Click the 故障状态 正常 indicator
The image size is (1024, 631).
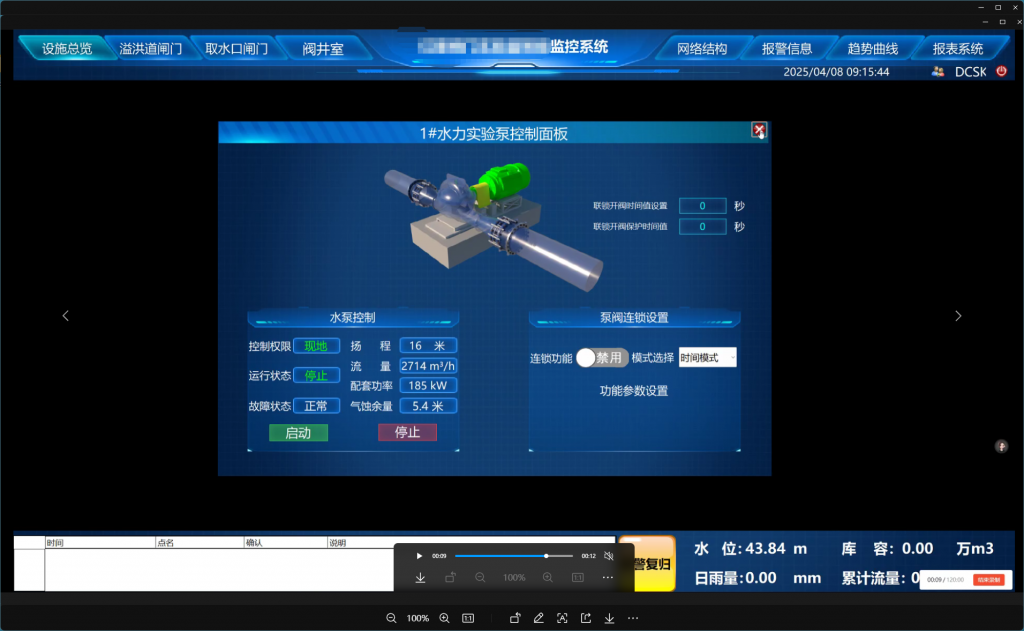pyautogui.click(x=316, y=406)
